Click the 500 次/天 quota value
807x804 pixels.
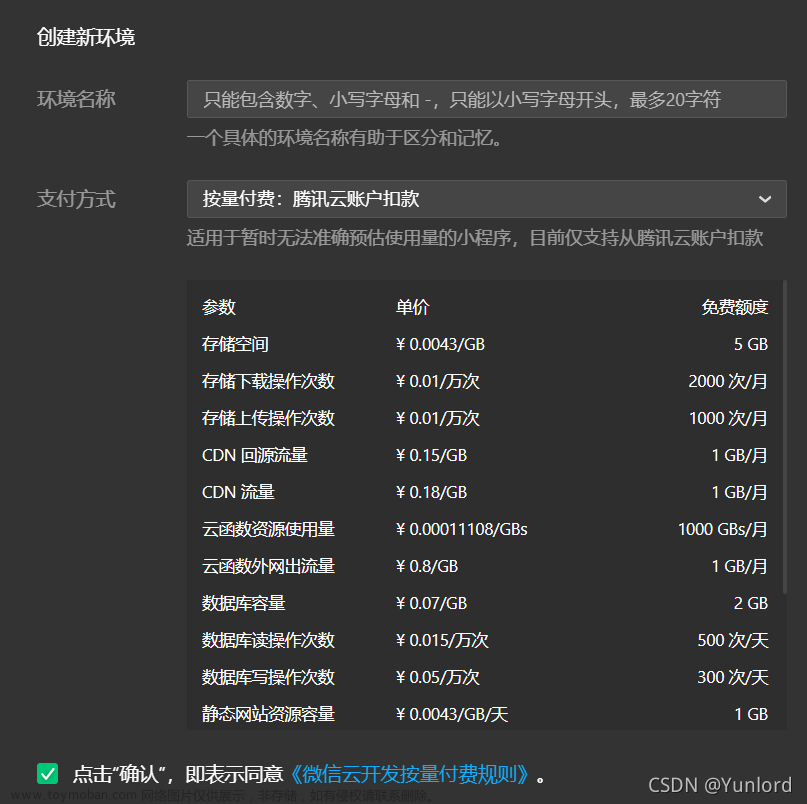point(733,641)
